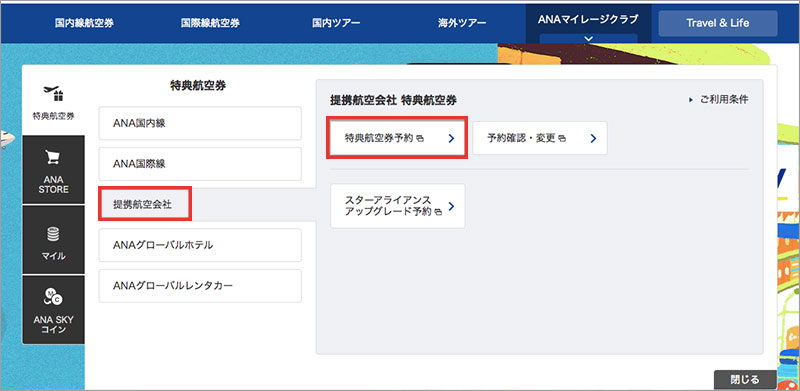Open the 国内ツアー menu

click(336, 23)
